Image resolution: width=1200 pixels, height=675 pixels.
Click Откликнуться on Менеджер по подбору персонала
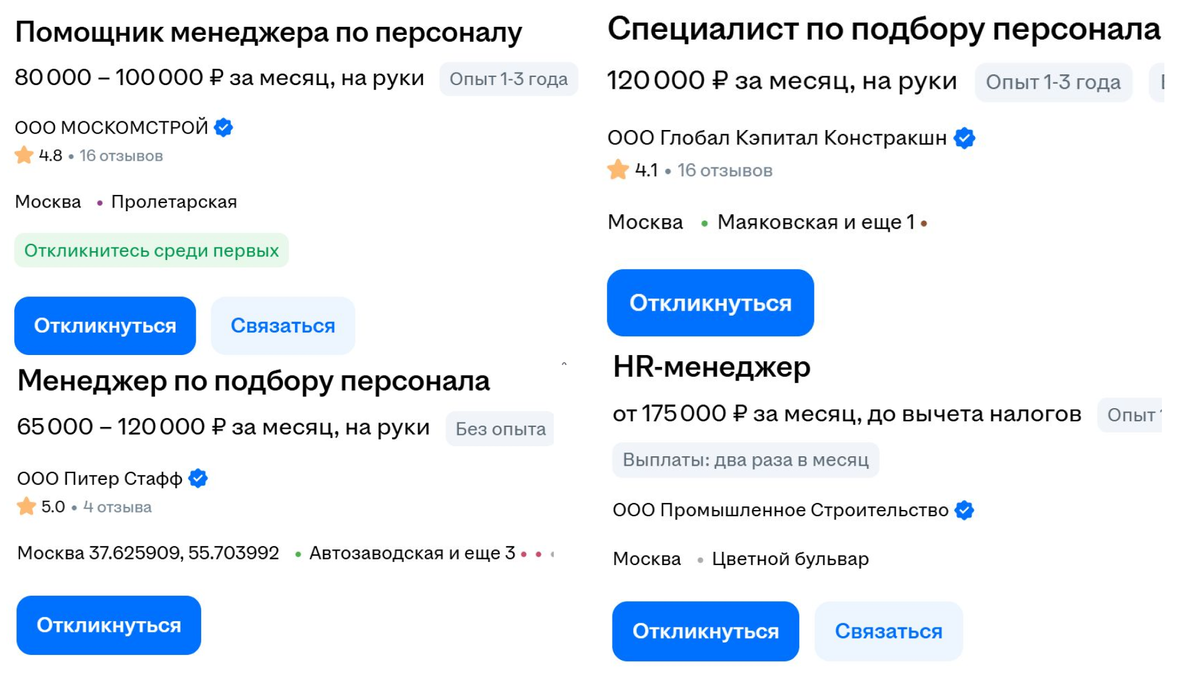coord(108,624)
